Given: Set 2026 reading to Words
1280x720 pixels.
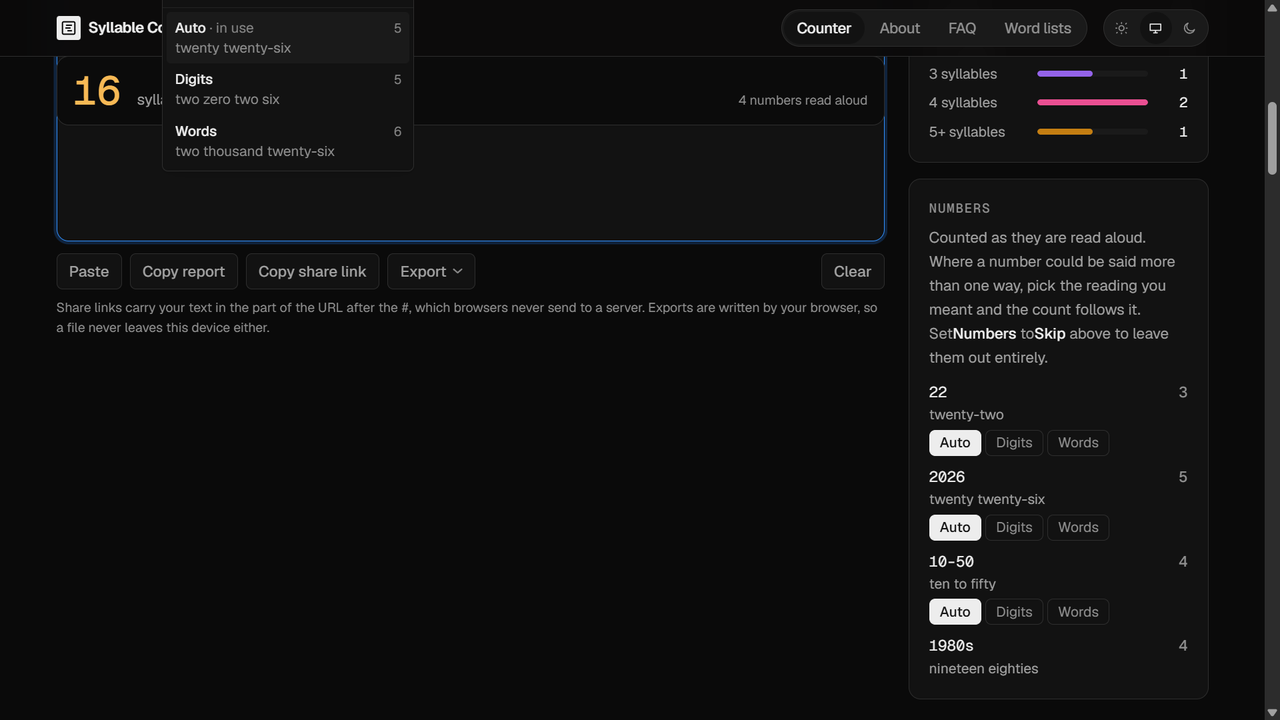Looking at the screenshot, I should point(1078,527).
